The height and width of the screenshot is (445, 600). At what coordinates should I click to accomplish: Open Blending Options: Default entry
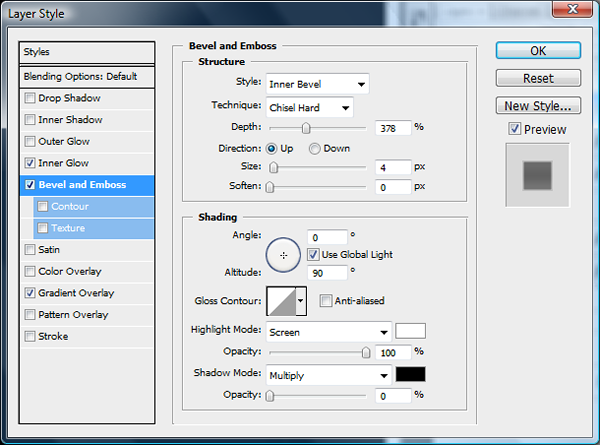pyautogui.click(x=88, y=76)
